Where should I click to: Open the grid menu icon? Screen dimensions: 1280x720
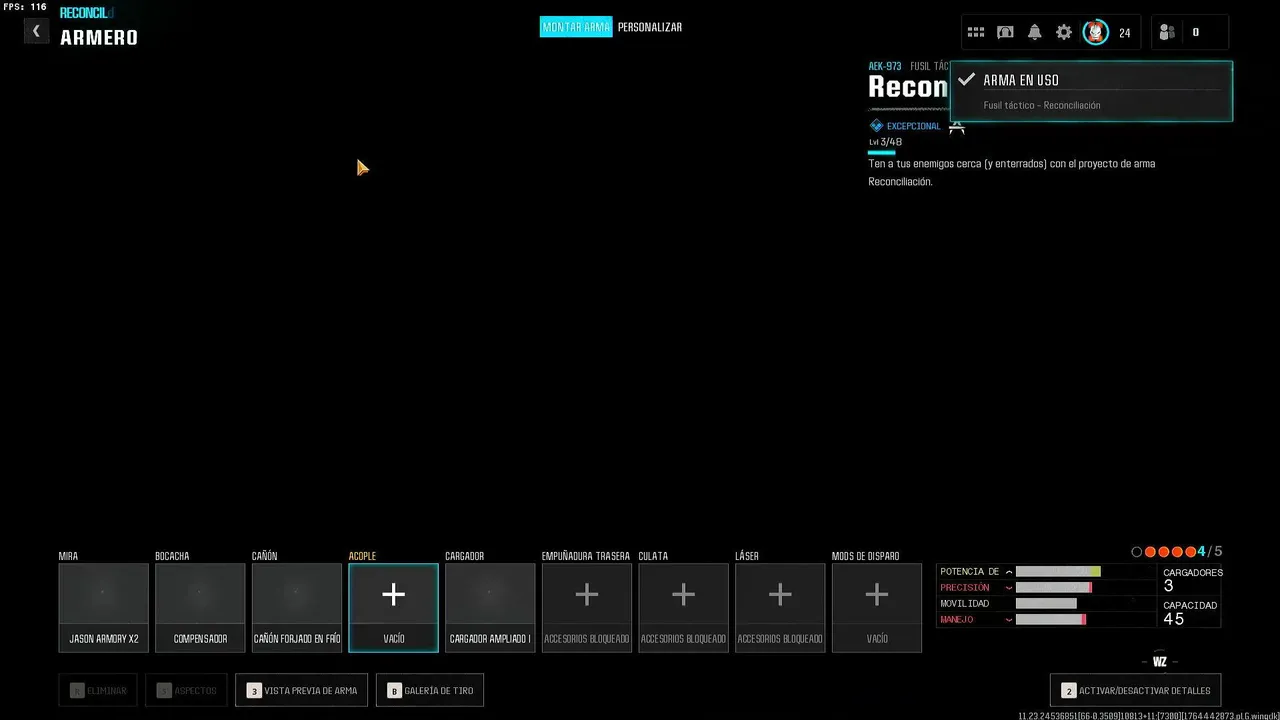pyautogui.click(x=976, y=32)
